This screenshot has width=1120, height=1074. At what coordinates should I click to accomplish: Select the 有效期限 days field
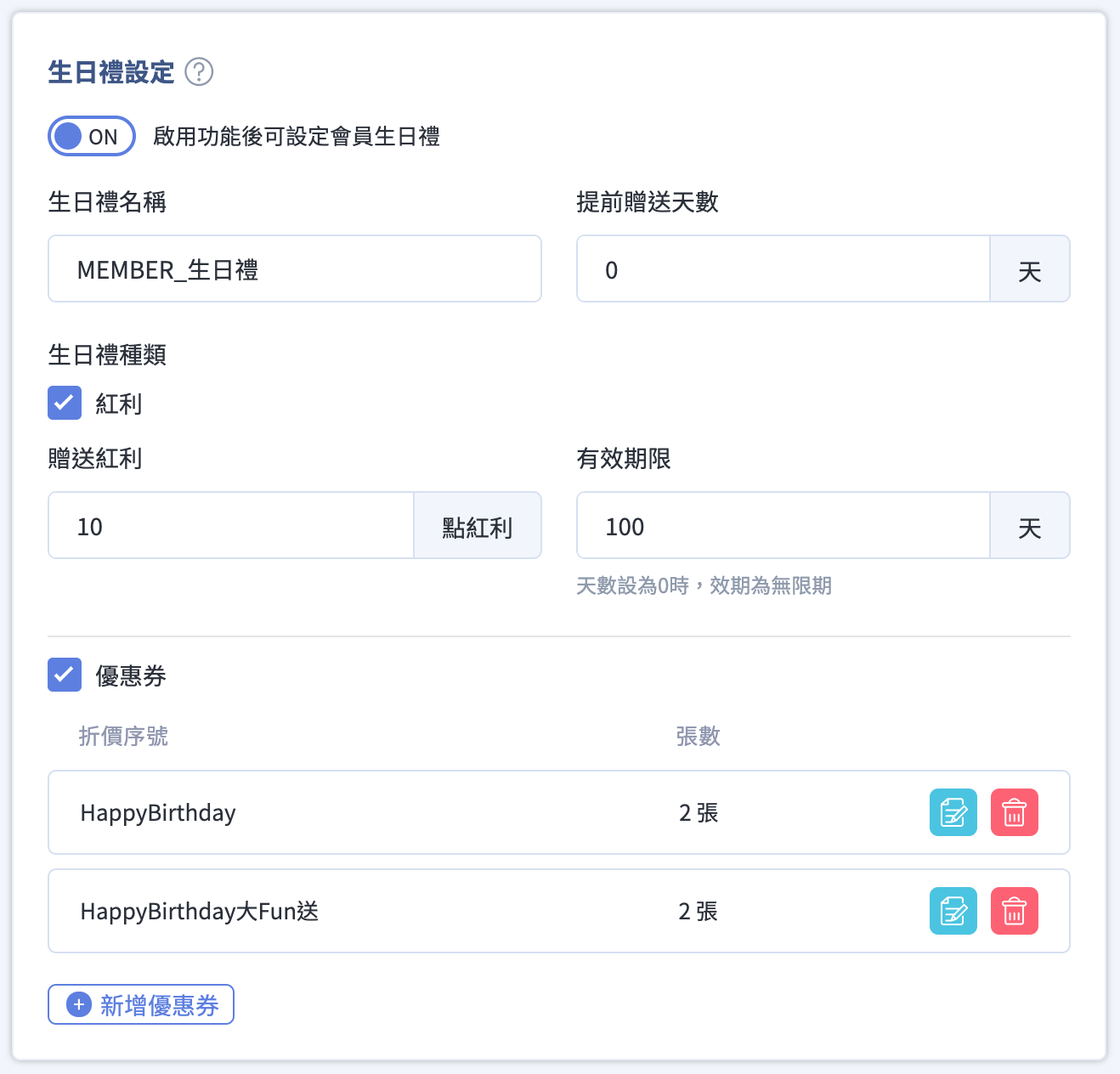pyautogui.click(x=783, y=526)
